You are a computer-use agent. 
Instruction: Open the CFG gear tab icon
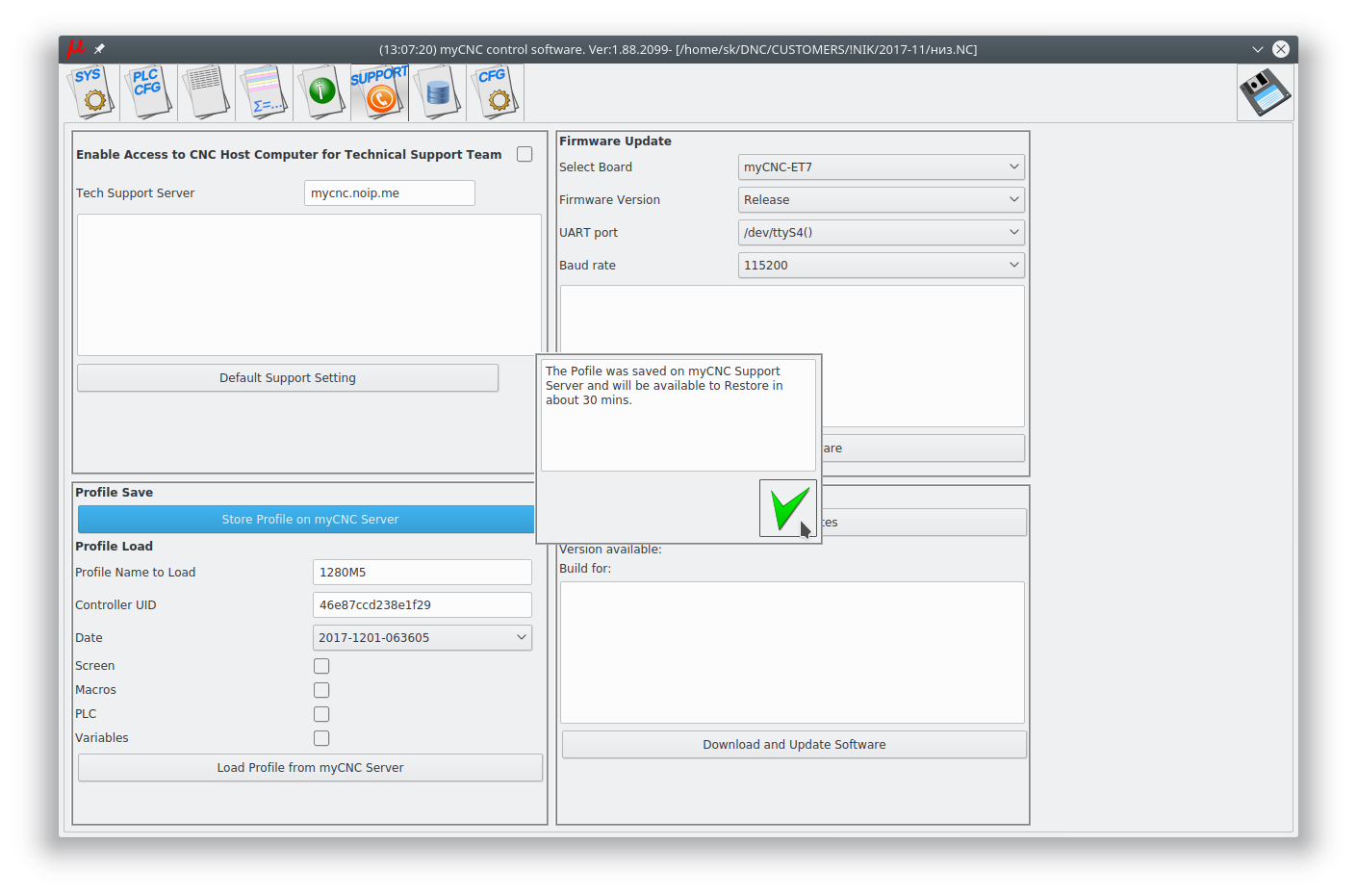495,91
